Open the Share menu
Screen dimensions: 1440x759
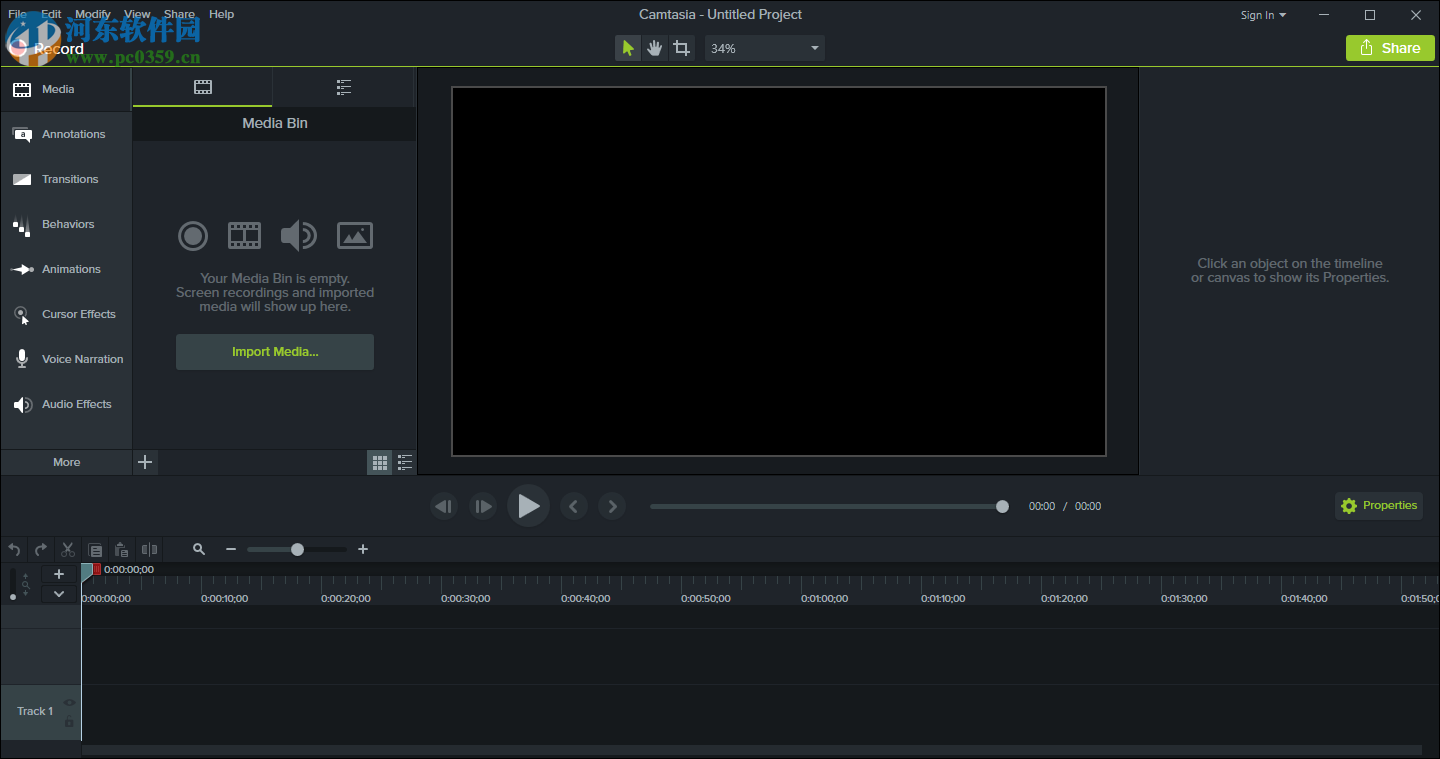[179, 14]
